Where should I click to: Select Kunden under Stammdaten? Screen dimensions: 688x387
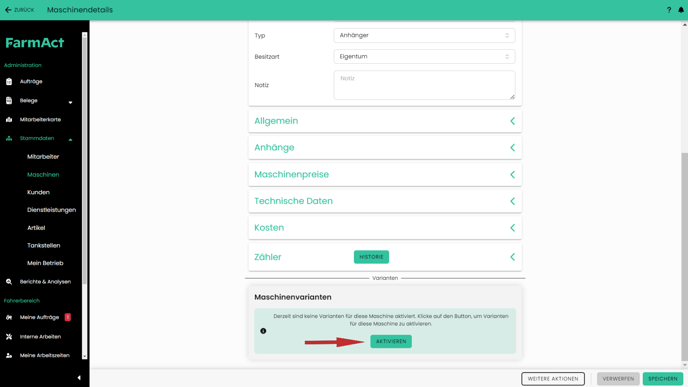pyautogui.click(x=38, y=192)
